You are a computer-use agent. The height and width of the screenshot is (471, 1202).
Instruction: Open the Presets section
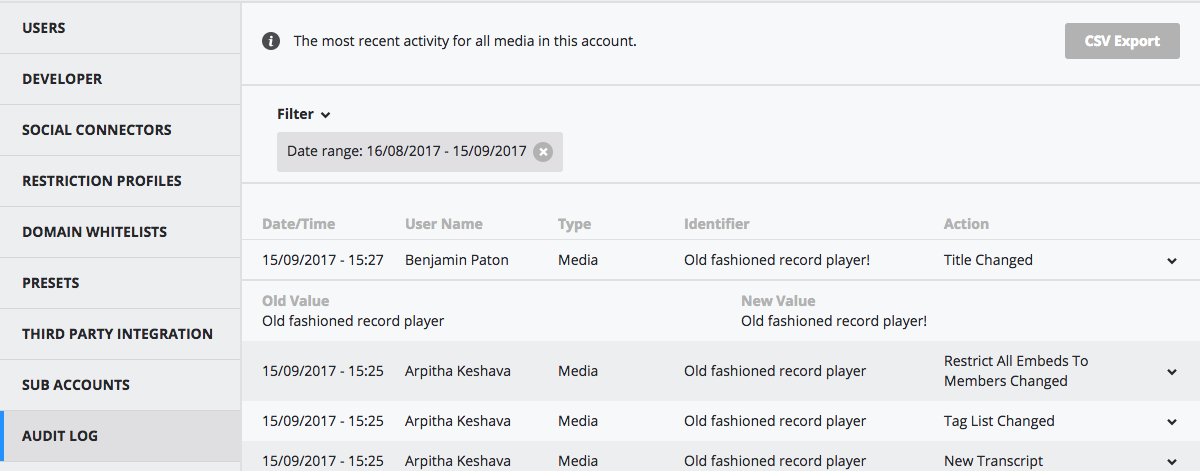click(120, 283)
